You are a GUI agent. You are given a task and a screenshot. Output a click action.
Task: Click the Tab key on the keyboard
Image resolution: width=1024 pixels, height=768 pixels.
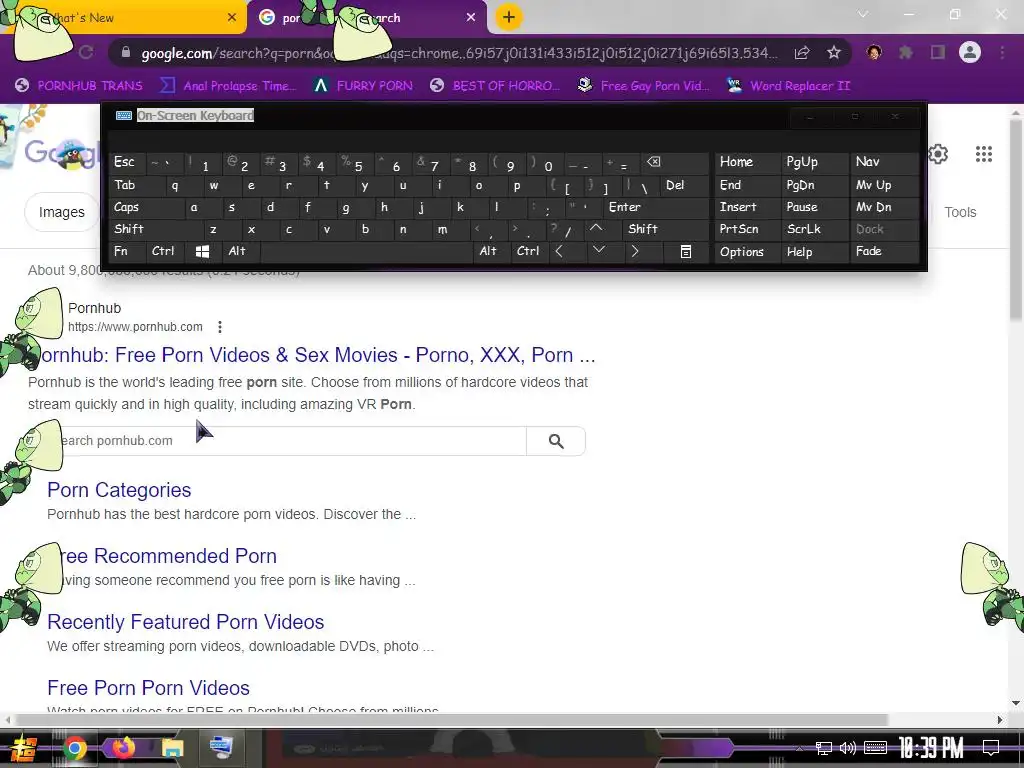point(137,185)
